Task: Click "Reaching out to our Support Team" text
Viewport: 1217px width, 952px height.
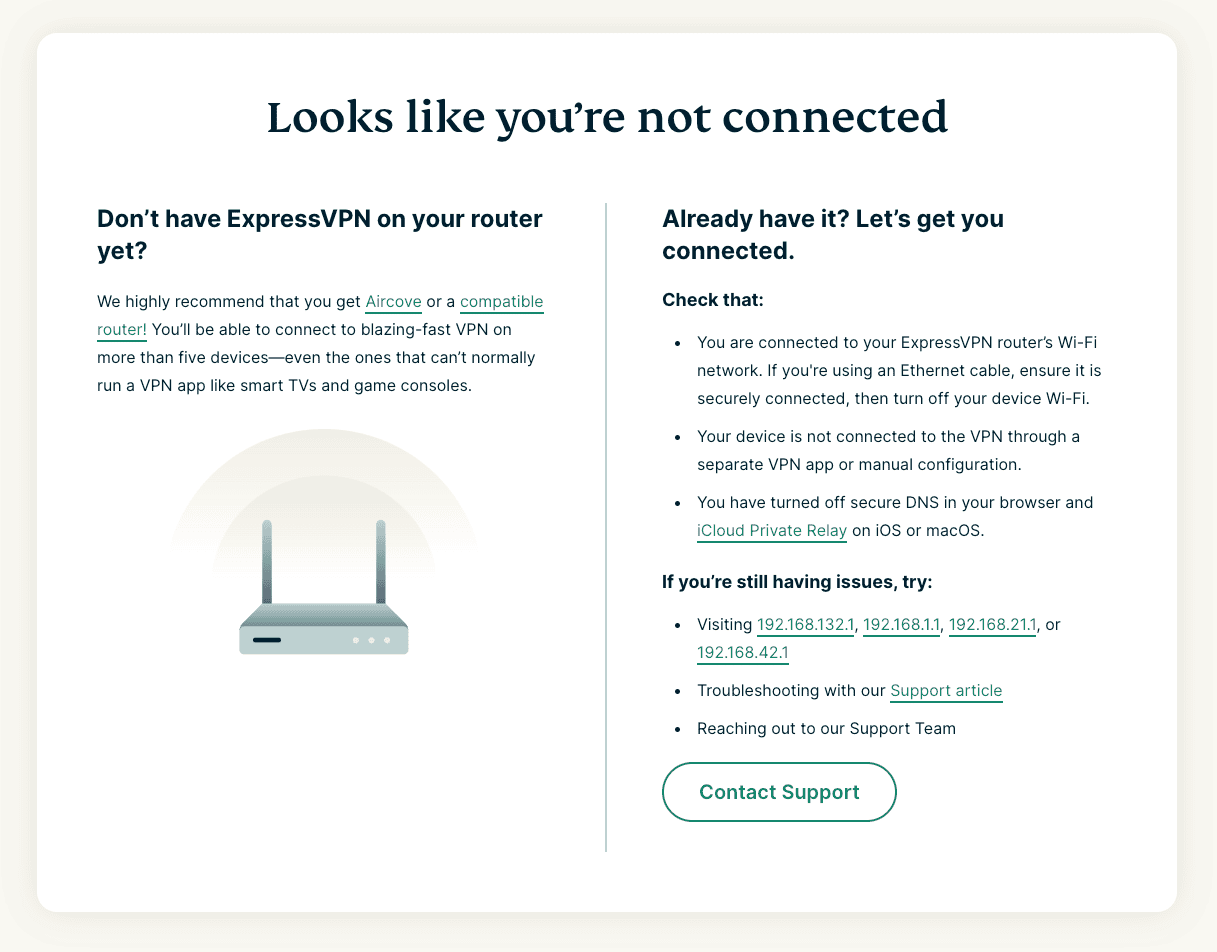Action: [826, 729]
